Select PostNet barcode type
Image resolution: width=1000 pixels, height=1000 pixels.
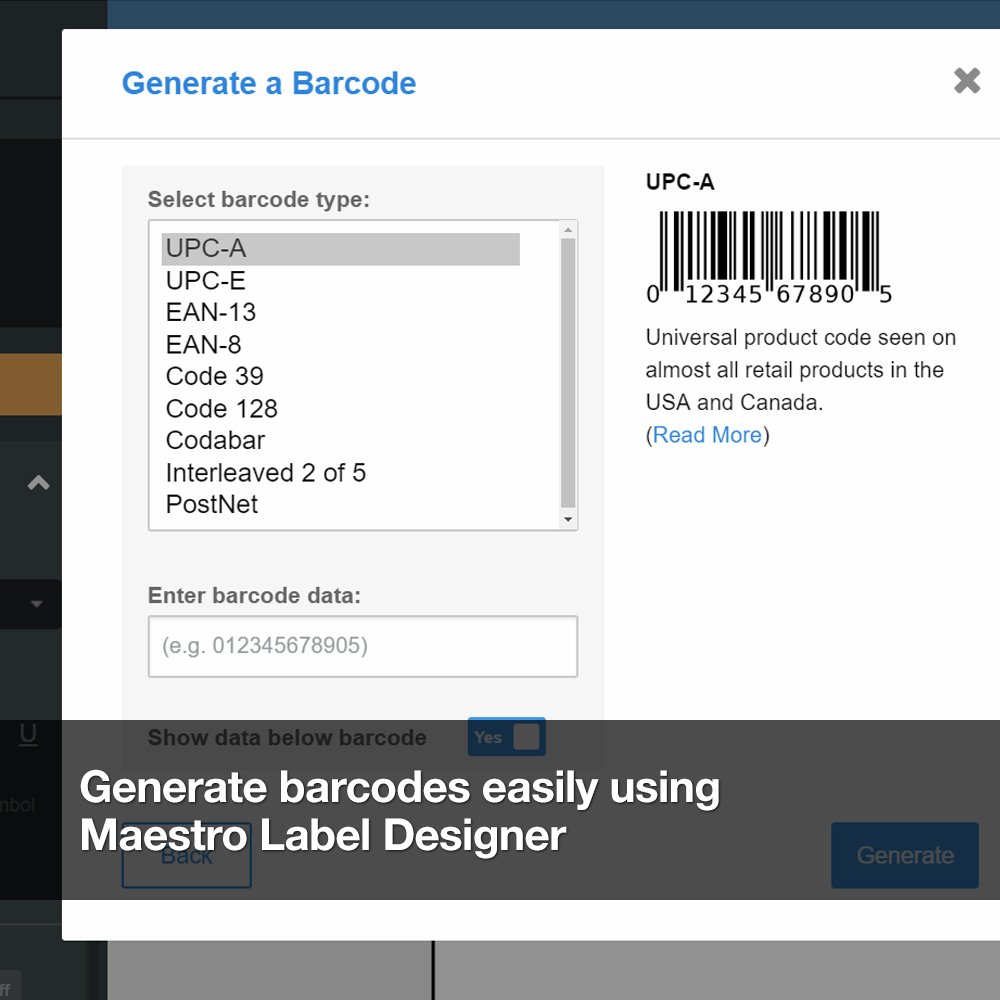pyautogui.click(x=341, y=504)
